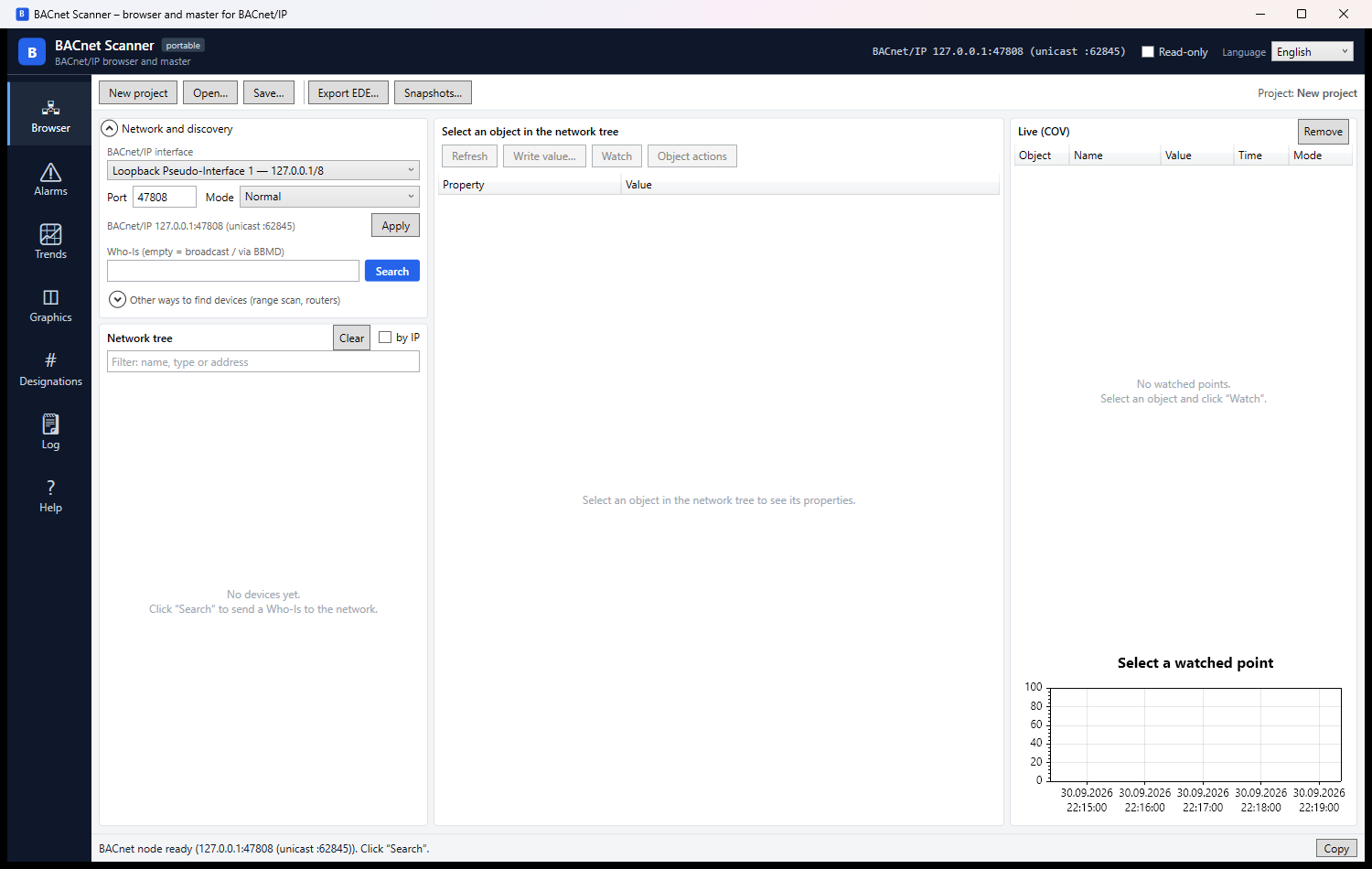Open the Log sidebar section

(x=50, y=432)
